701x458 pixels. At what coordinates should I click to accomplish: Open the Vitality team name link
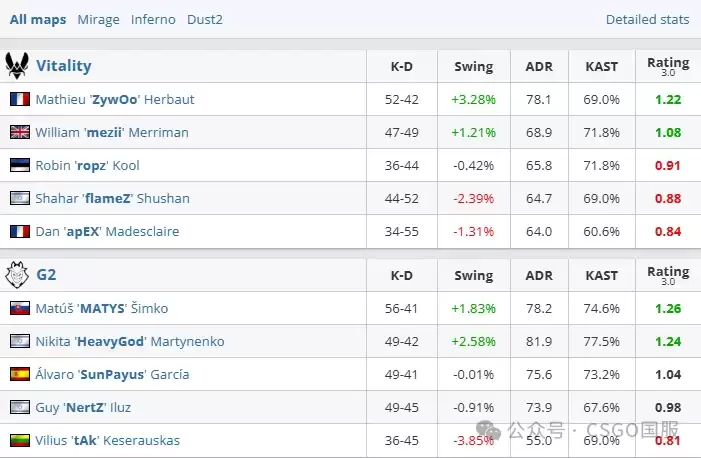pos(63,66)
